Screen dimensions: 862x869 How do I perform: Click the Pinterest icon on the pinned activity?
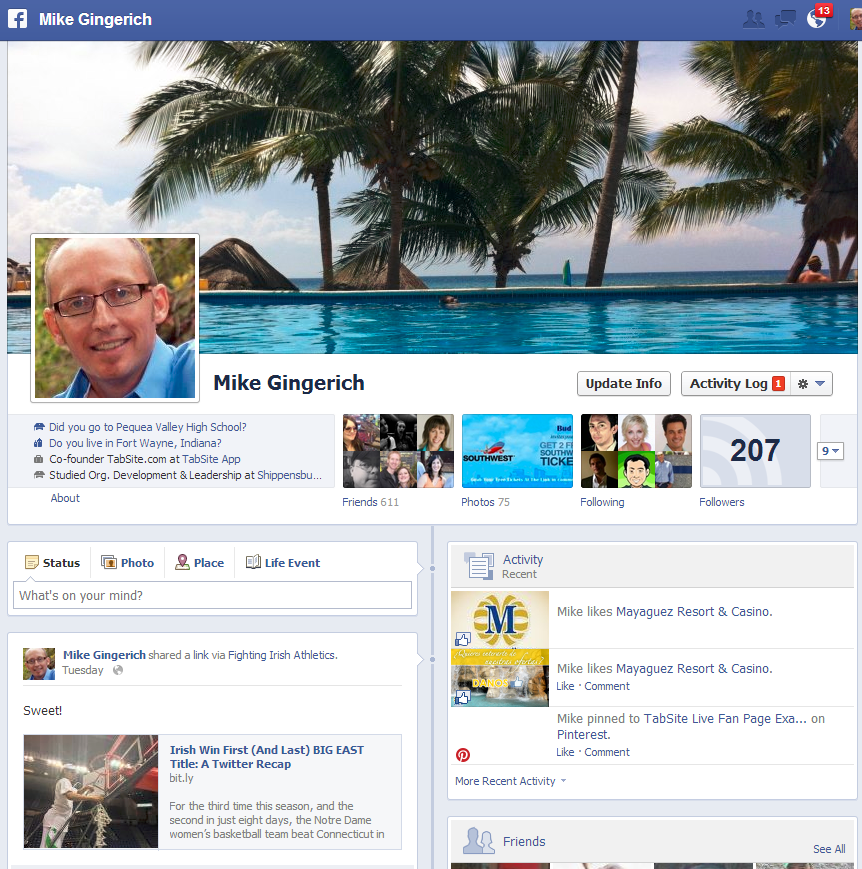[462, 754]
